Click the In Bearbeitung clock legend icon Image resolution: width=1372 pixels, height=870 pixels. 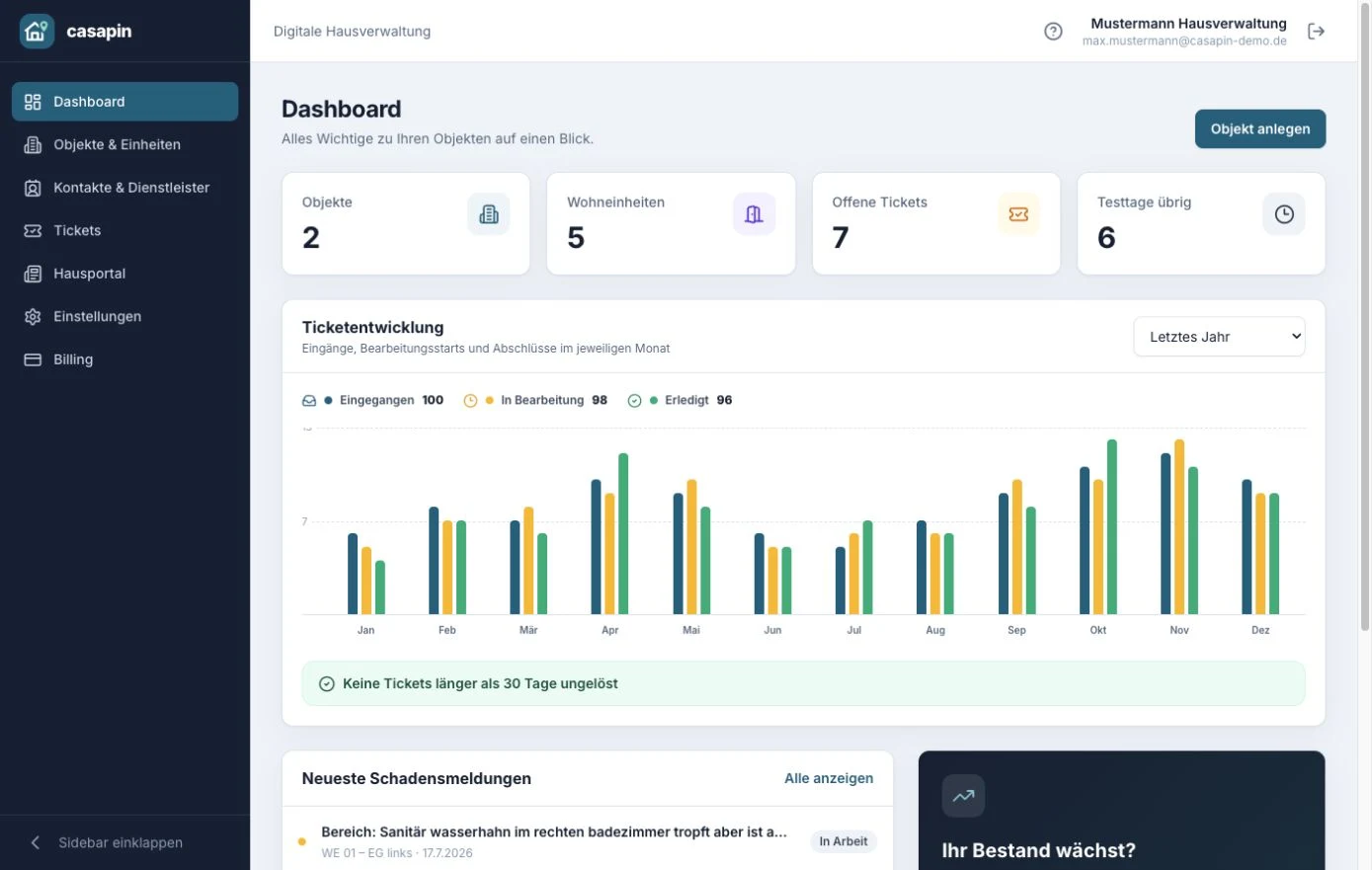(x=470, y=401)
